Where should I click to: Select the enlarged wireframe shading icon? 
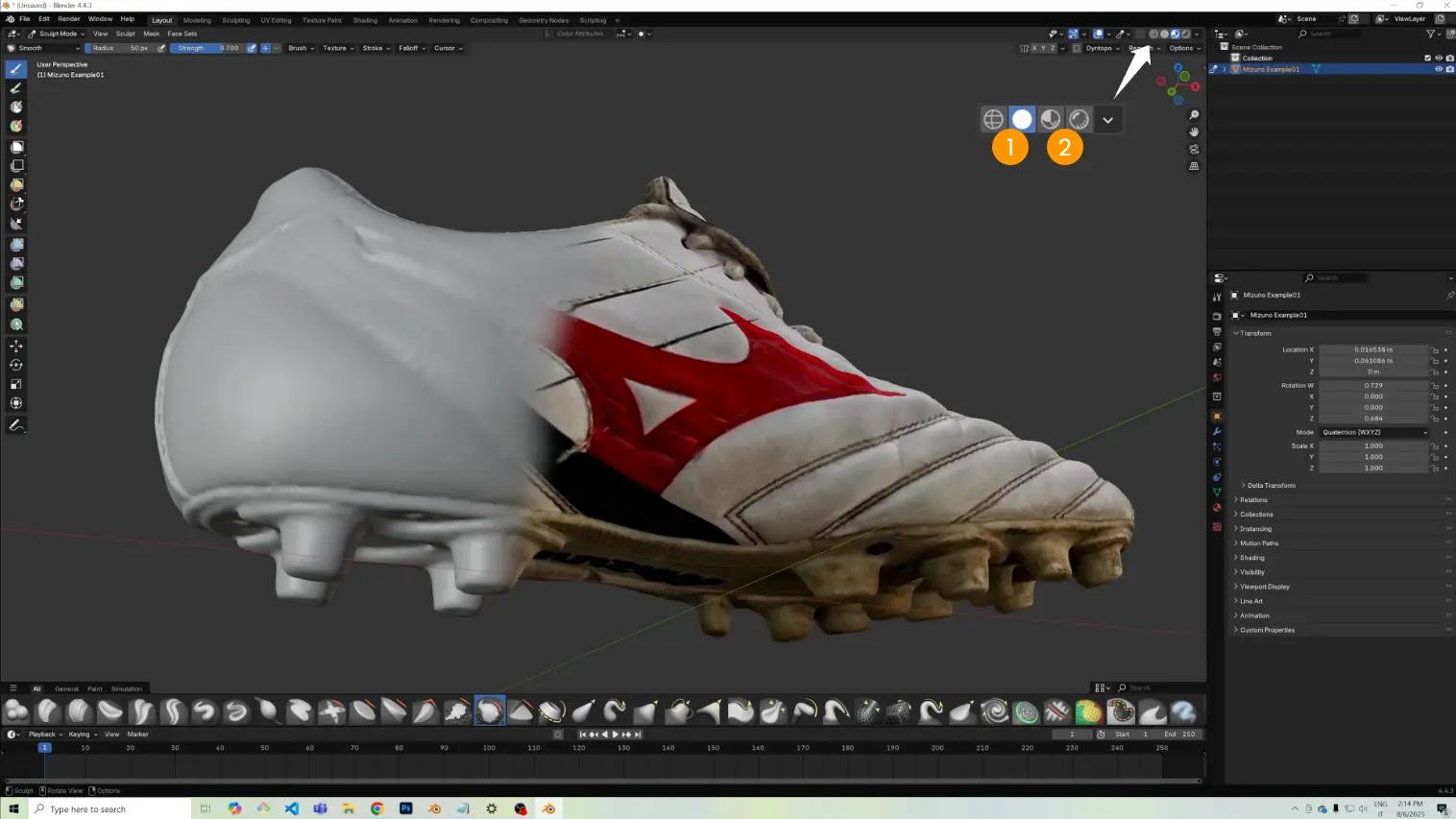click(993, 119)
